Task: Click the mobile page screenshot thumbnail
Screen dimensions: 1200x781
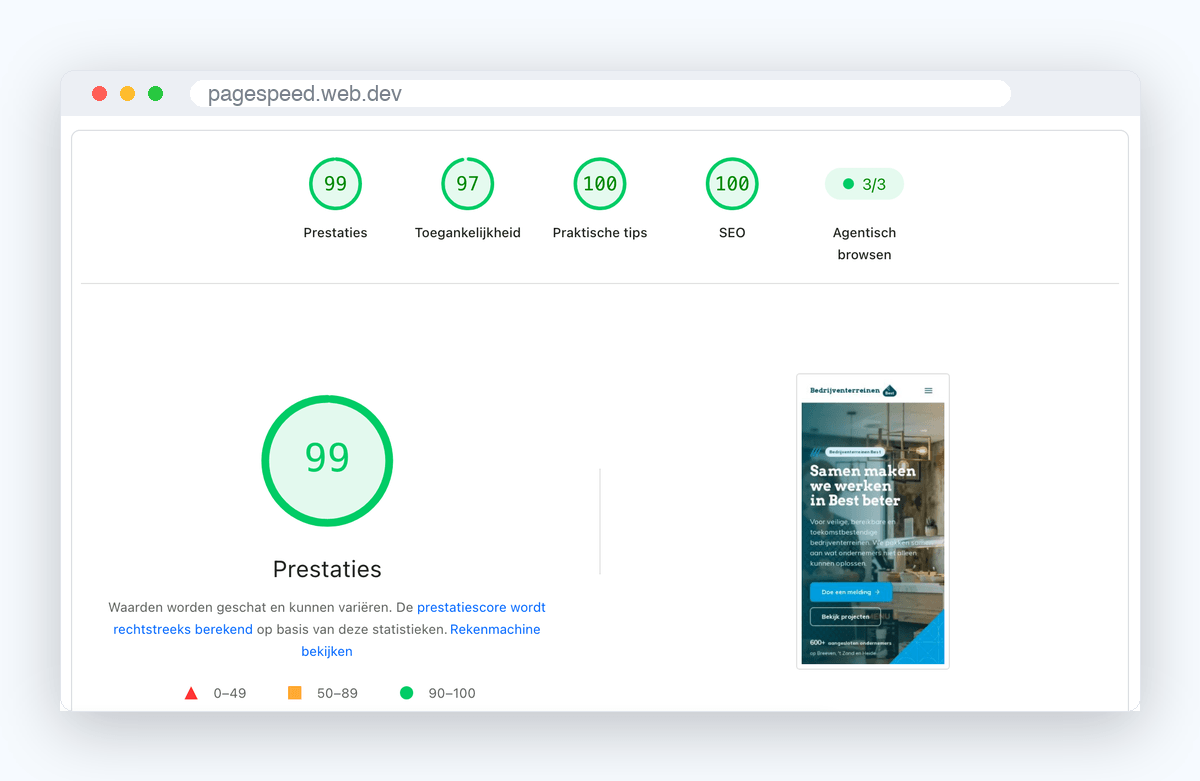Action: point(873,521)
